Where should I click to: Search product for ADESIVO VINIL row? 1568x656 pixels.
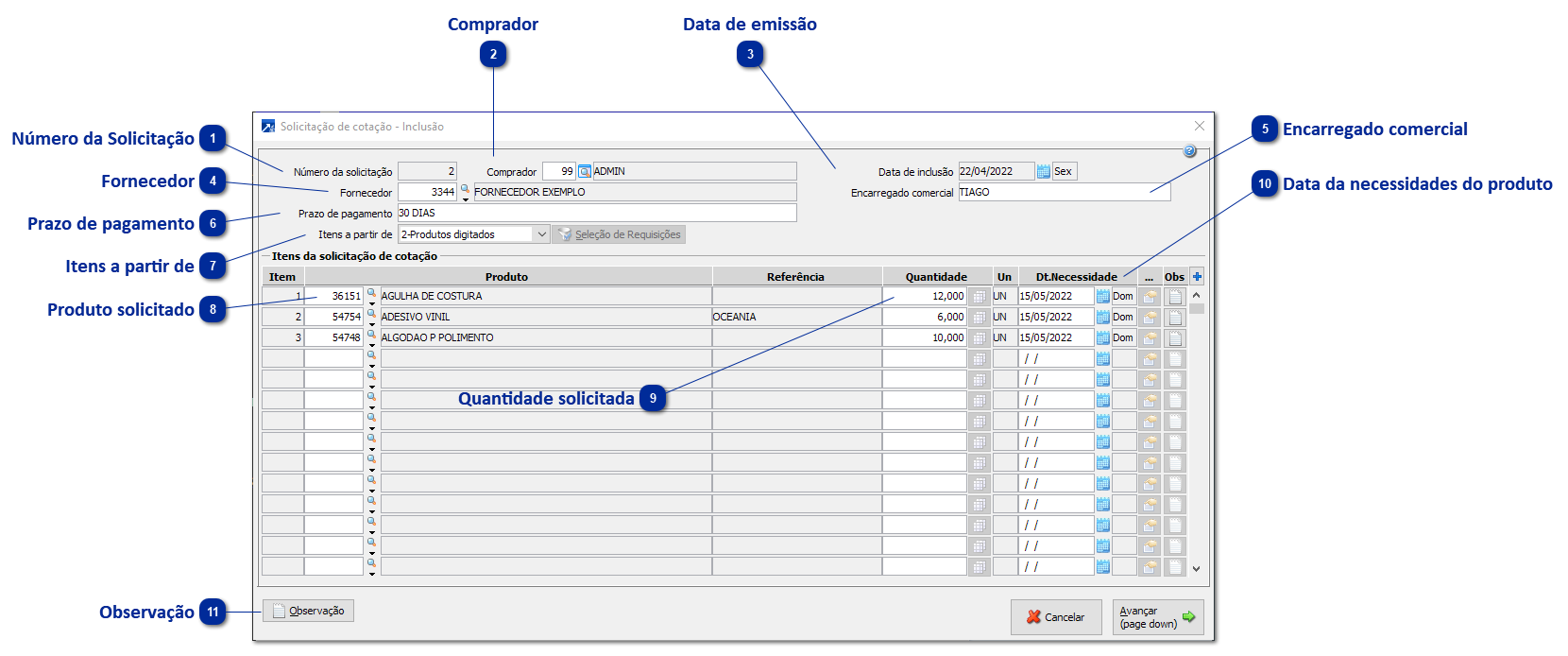pos(371,314)
